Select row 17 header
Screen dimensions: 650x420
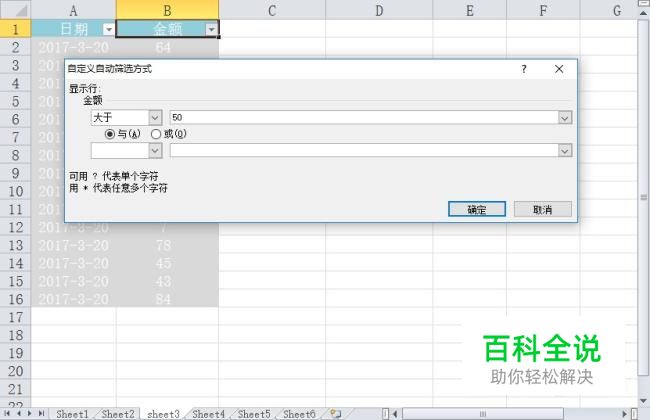15,318
